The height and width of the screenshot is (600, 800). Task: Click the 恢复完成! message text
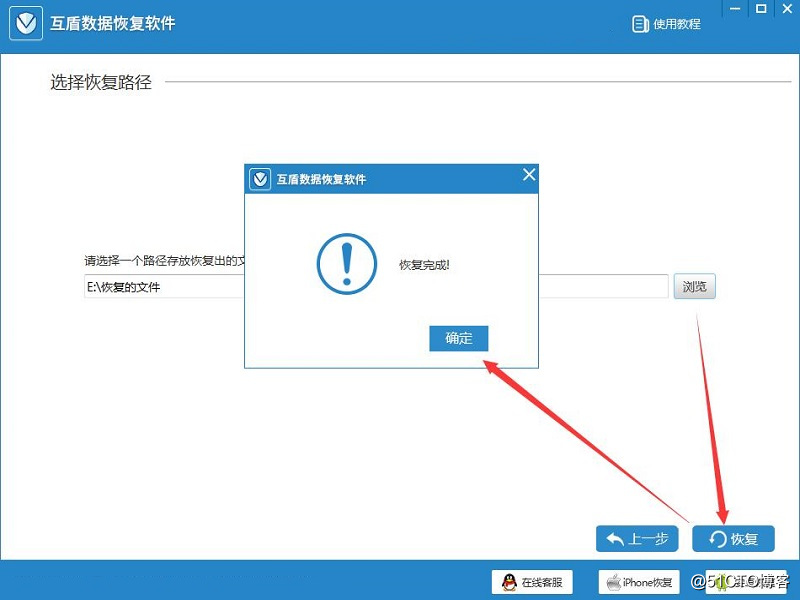424,265
